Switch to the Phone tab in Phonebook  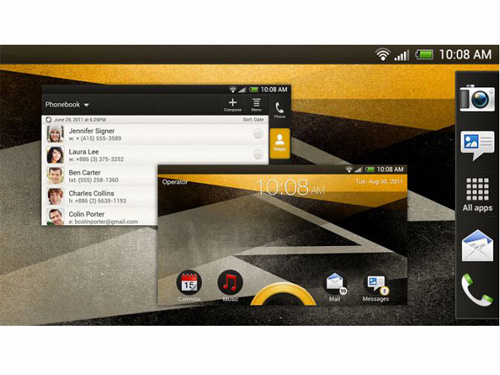click(x=279, y=110)
